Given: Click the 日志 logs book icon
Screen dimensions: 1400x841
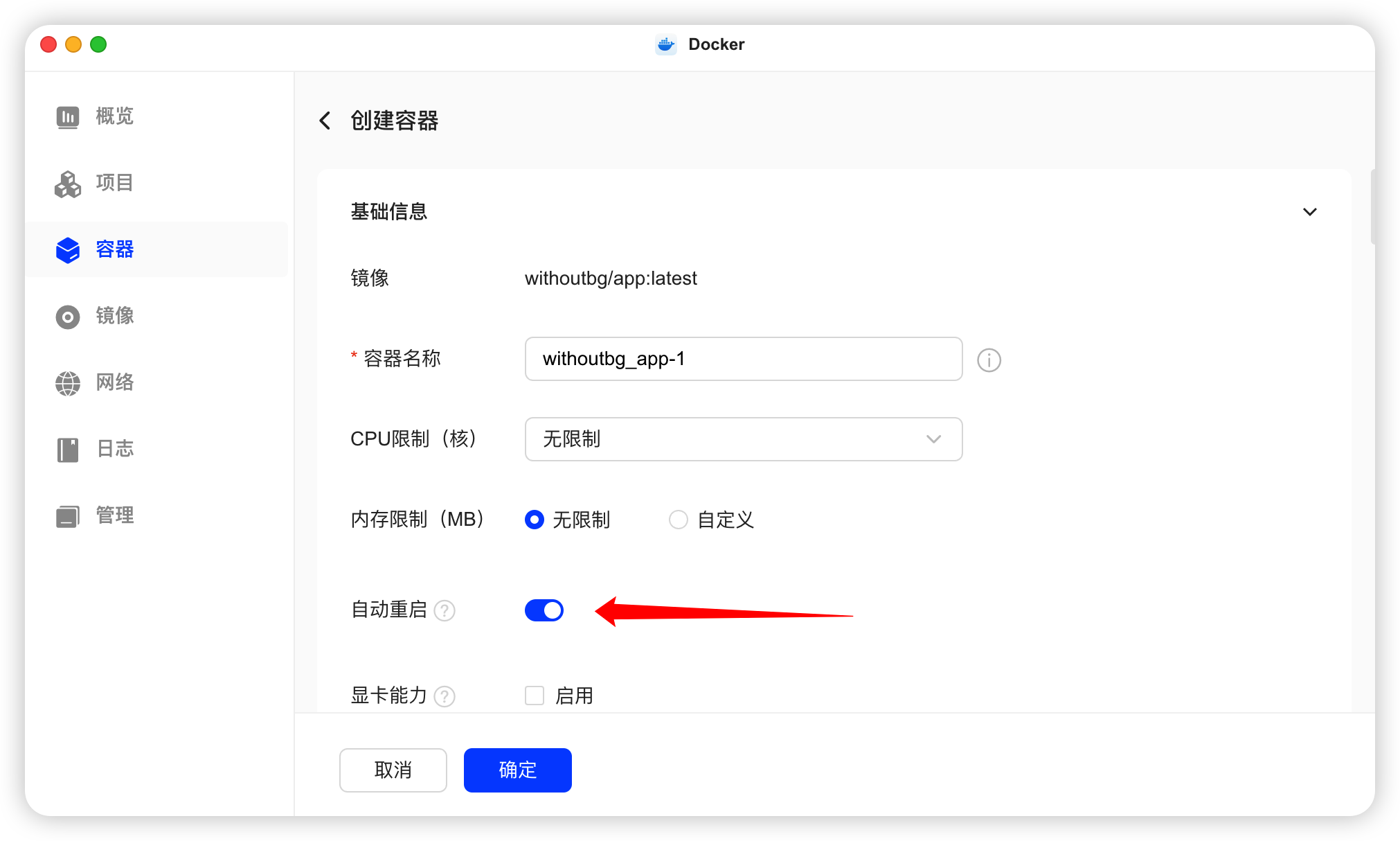Looking at the screenshot, I should click(68, 450).
